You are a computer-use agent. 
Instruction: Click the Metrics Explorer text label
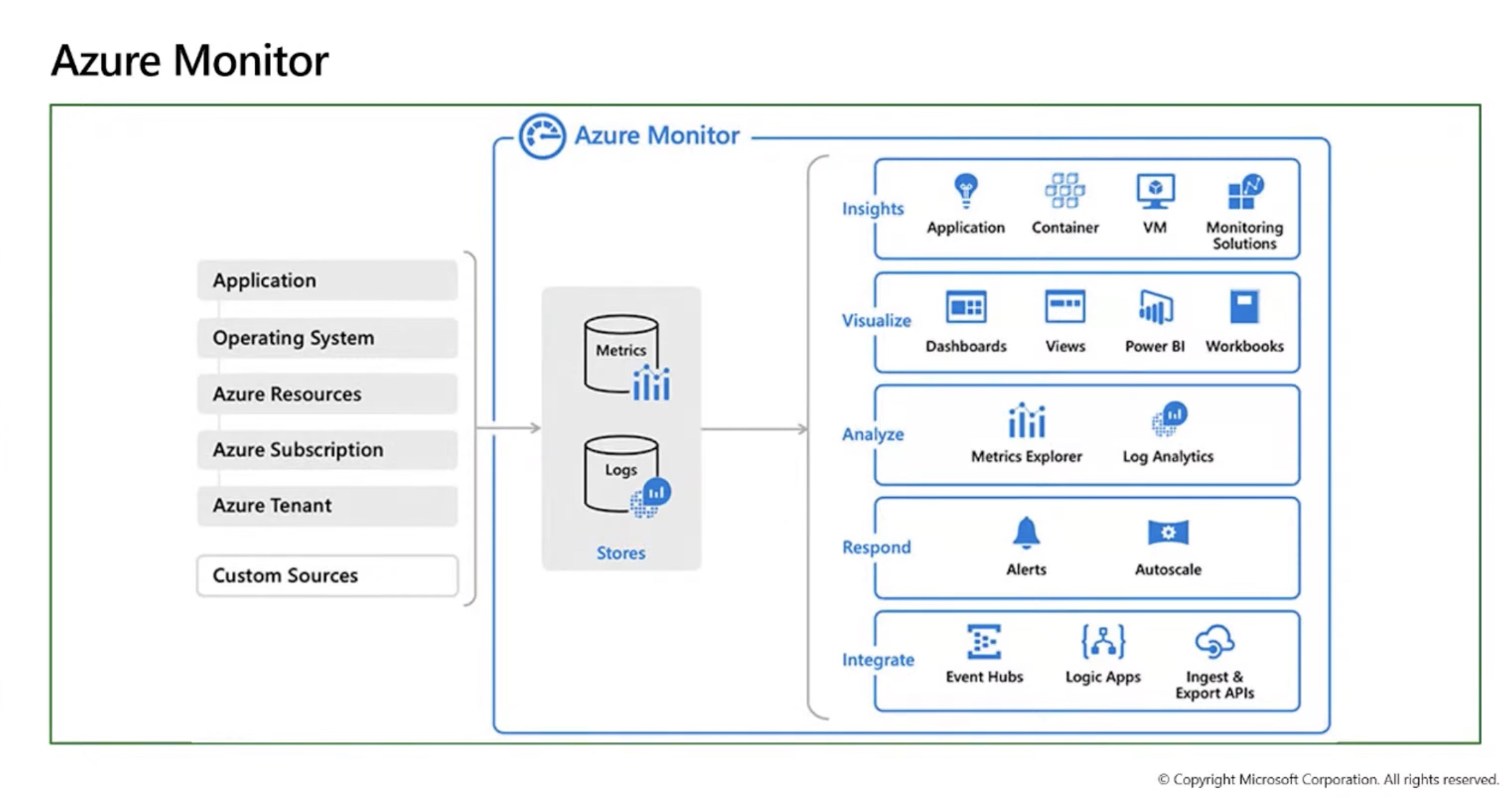(x=1026, y=457)
